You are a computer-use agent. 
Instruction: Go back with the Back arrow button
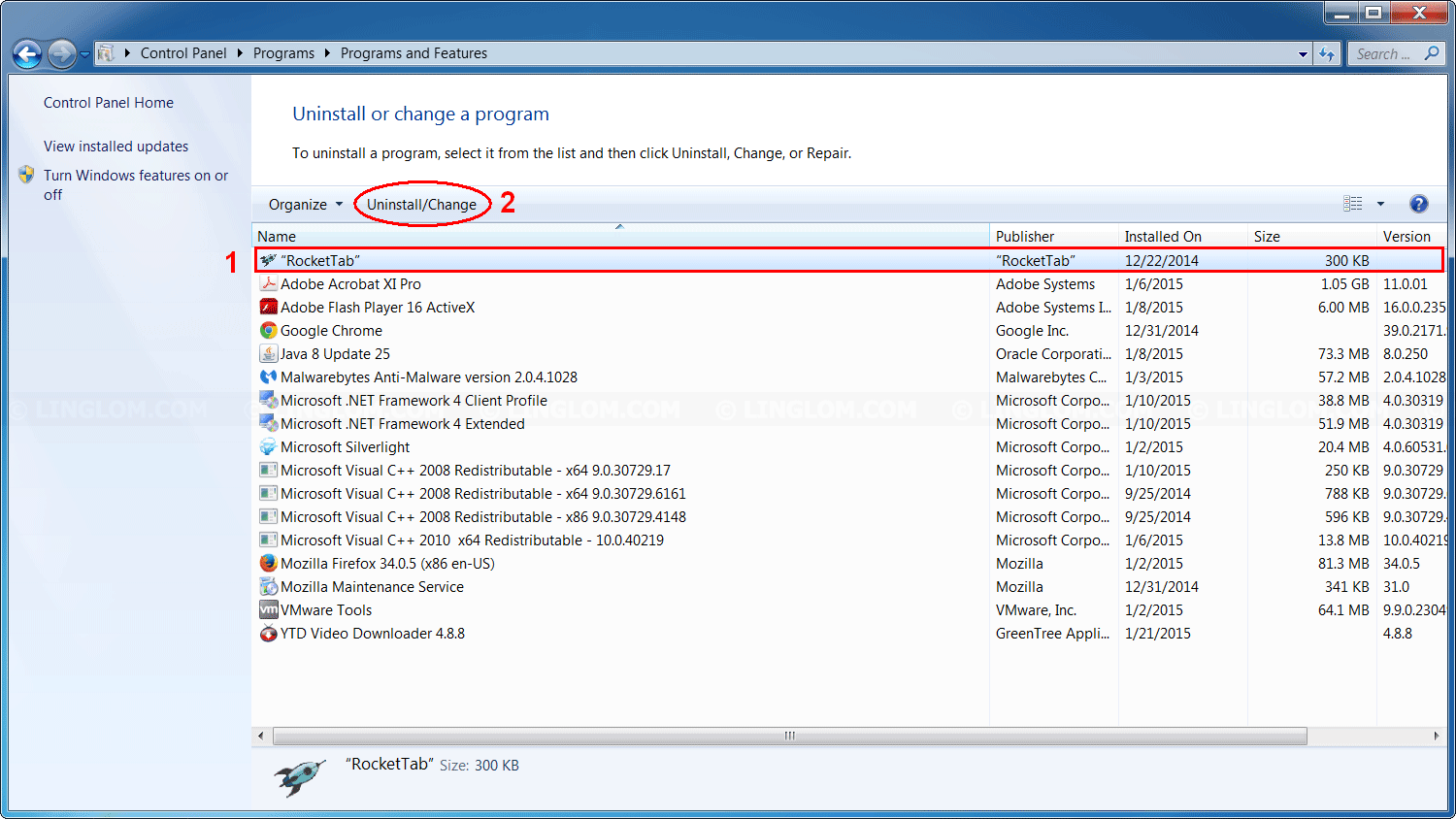(x=27, y=54)
